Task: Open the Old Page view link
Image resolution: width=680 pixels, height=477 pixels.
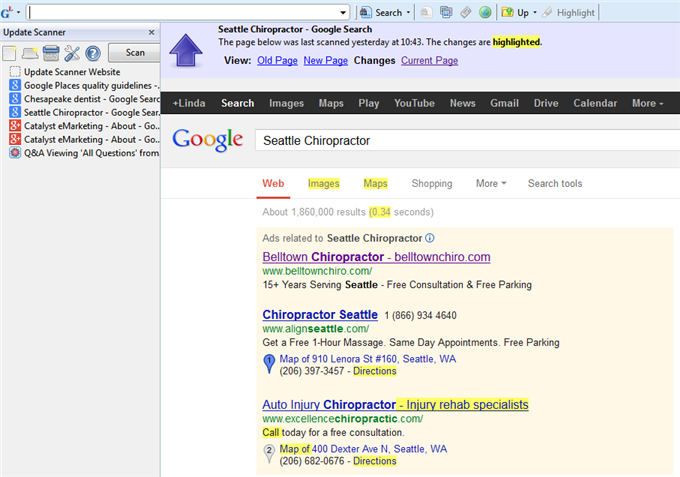Action: click(277, 61)
